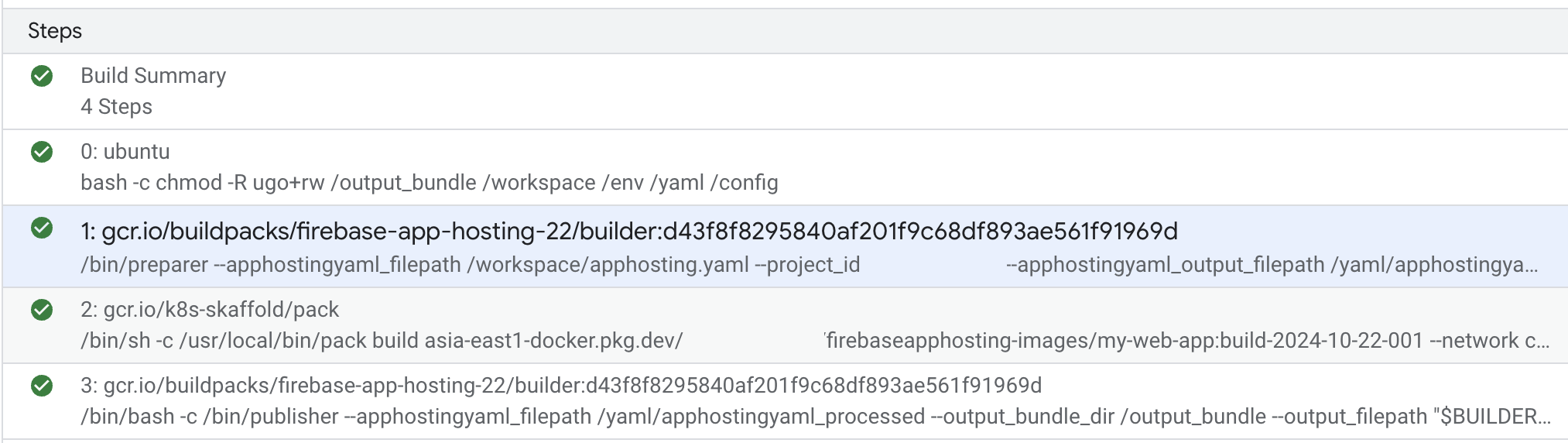The height and width of the screenshot is (443, 1568).
Task: Click the --project_id argument in step 1
Action: coord(807,265)
